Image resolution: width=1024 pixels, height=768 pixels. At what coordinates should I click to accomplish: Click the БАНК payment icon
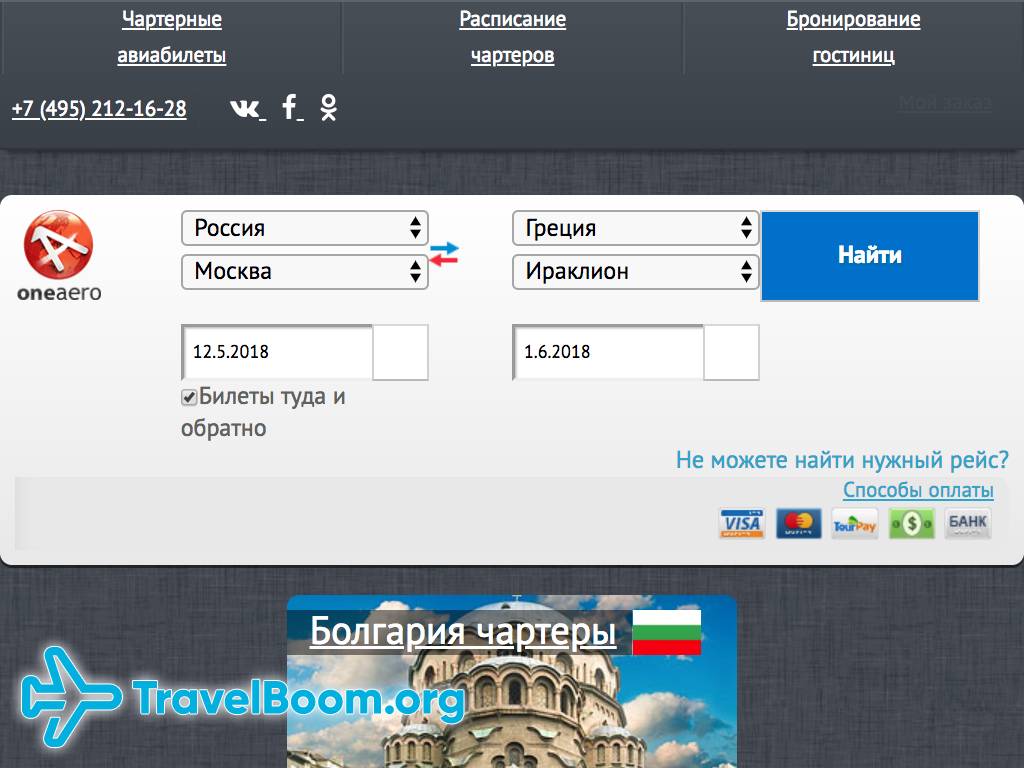[x=966, y=523]
